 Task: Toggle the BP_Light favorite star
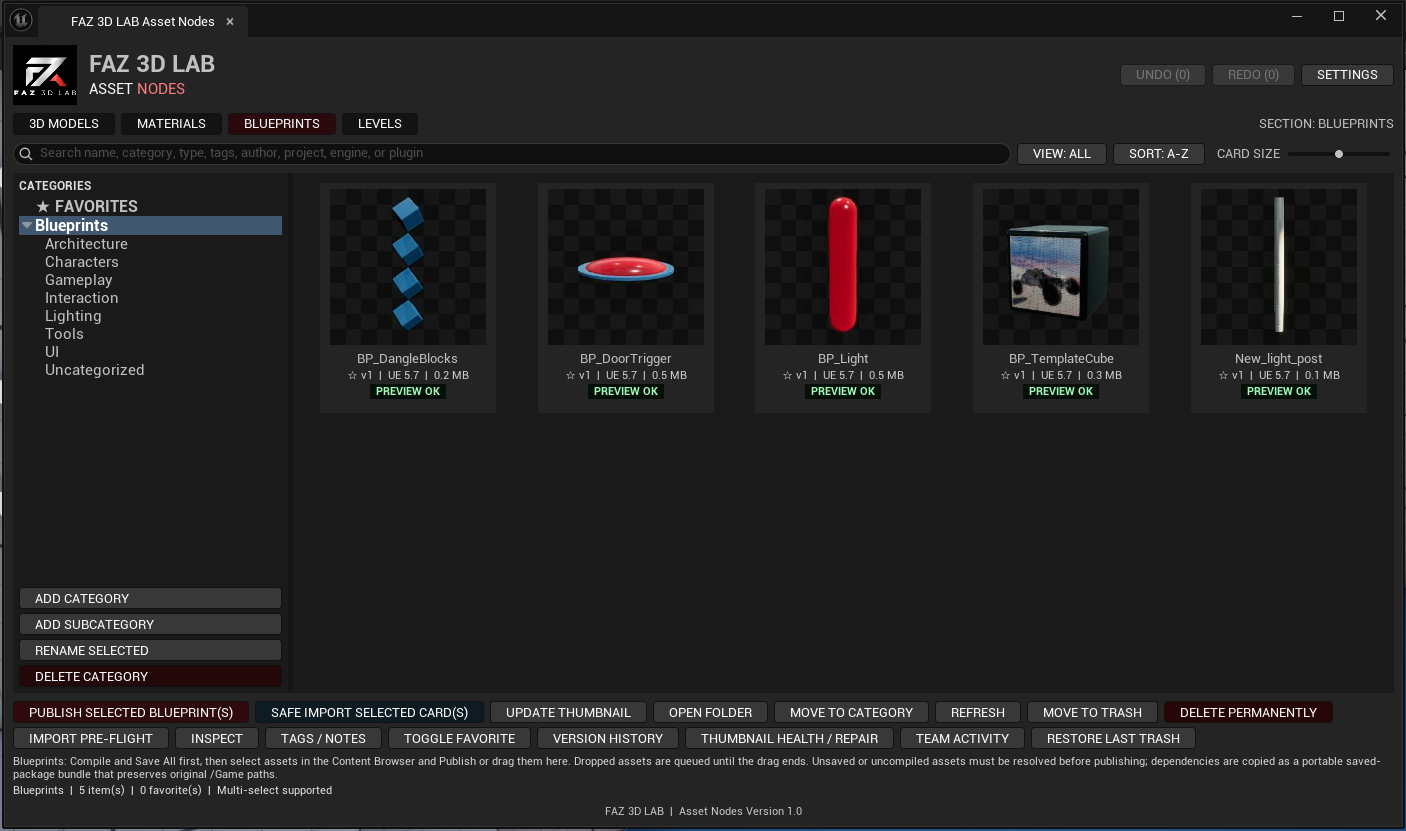tap(787, 376)
